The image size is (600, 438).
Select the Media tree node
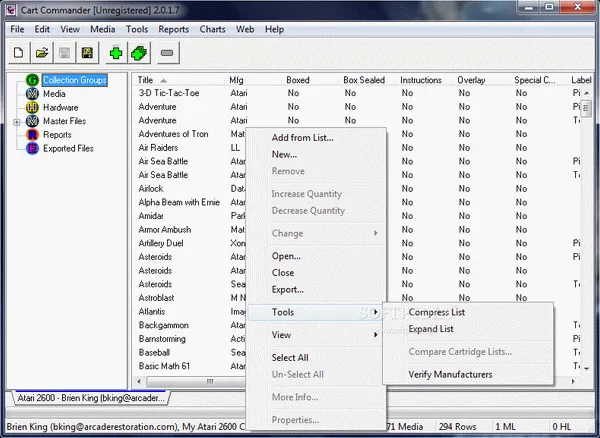54,94
